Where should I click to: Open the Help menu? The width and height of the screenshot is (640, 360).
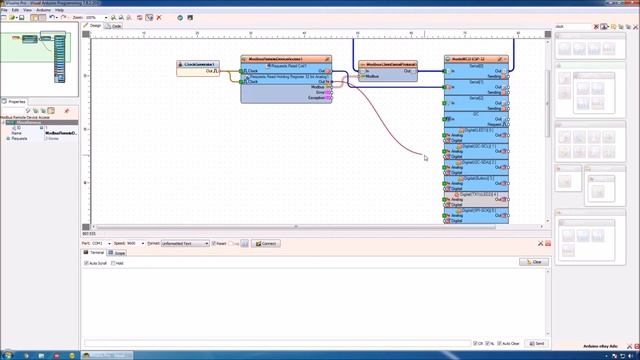pyautogui.click(x=60, y=10)
